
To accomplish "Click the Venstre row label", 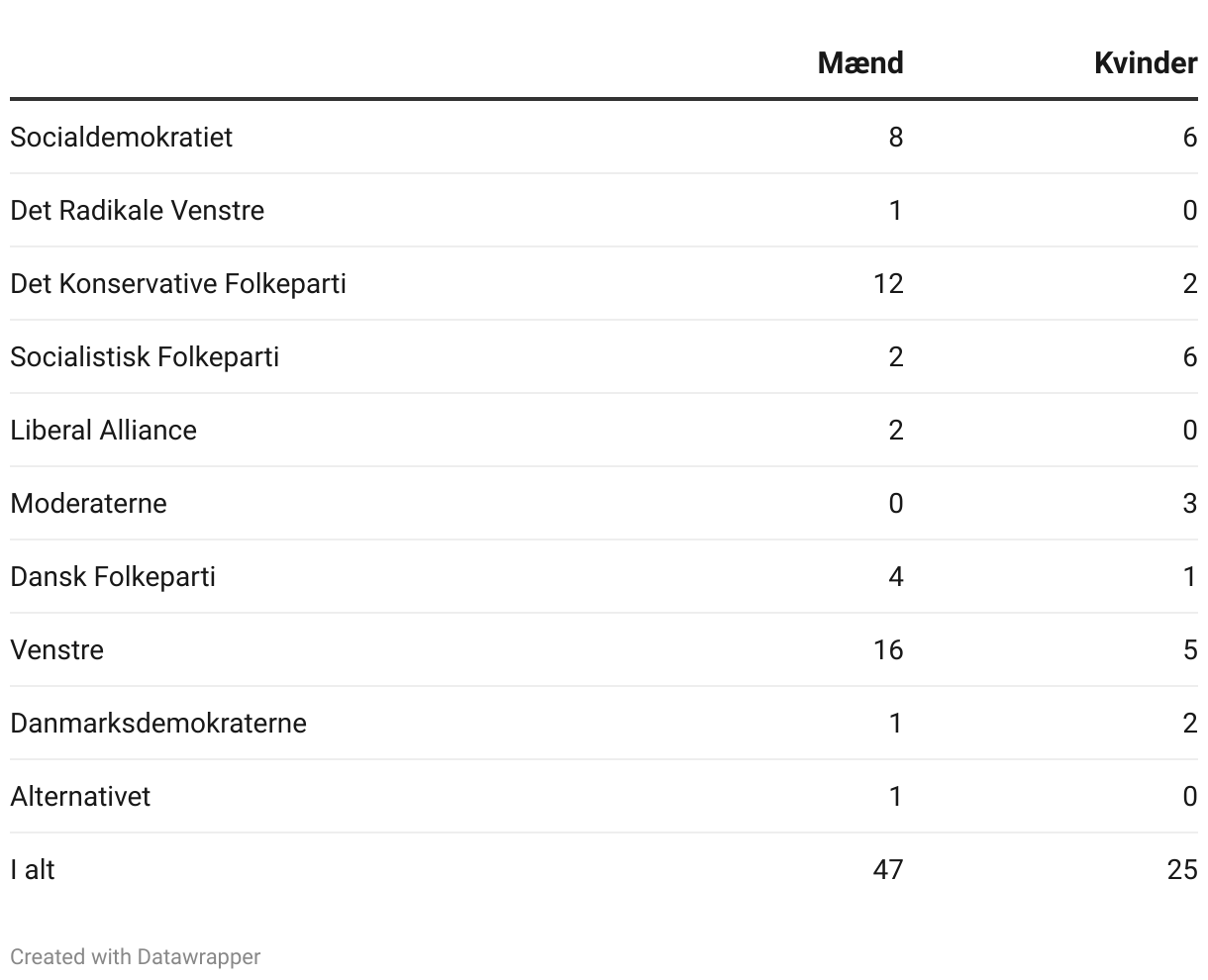I will click(56, 649).
